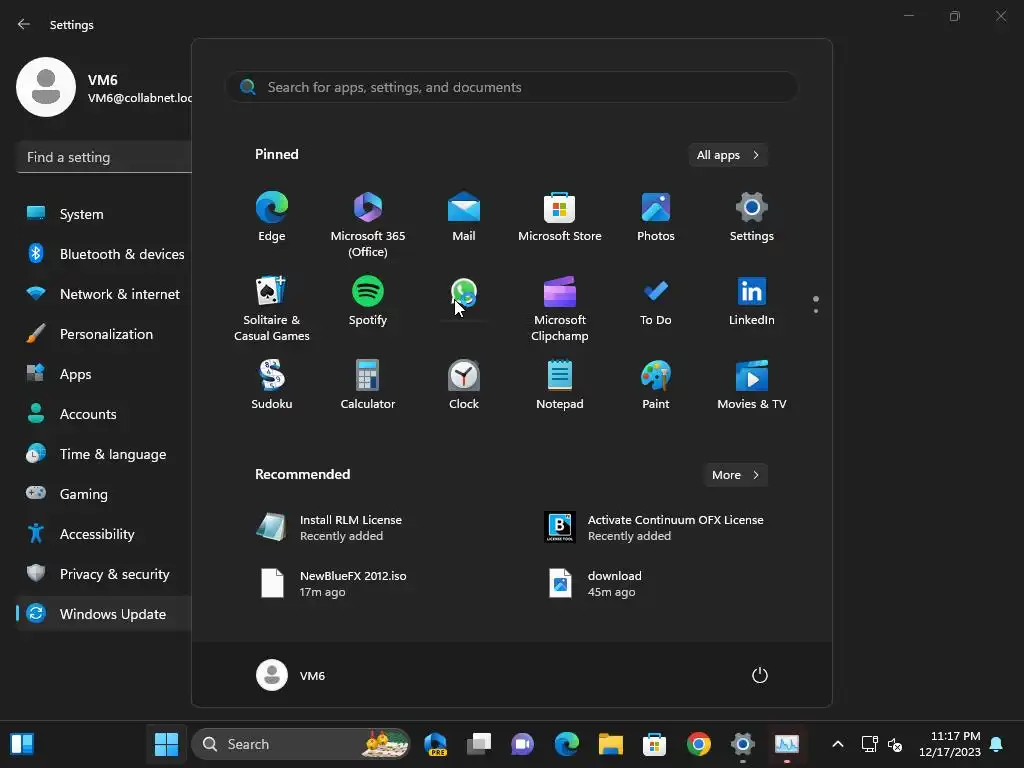This screenshot has height=768, width=1024.
Task: Click the power button in Start menu
Action: pos(760,675)
